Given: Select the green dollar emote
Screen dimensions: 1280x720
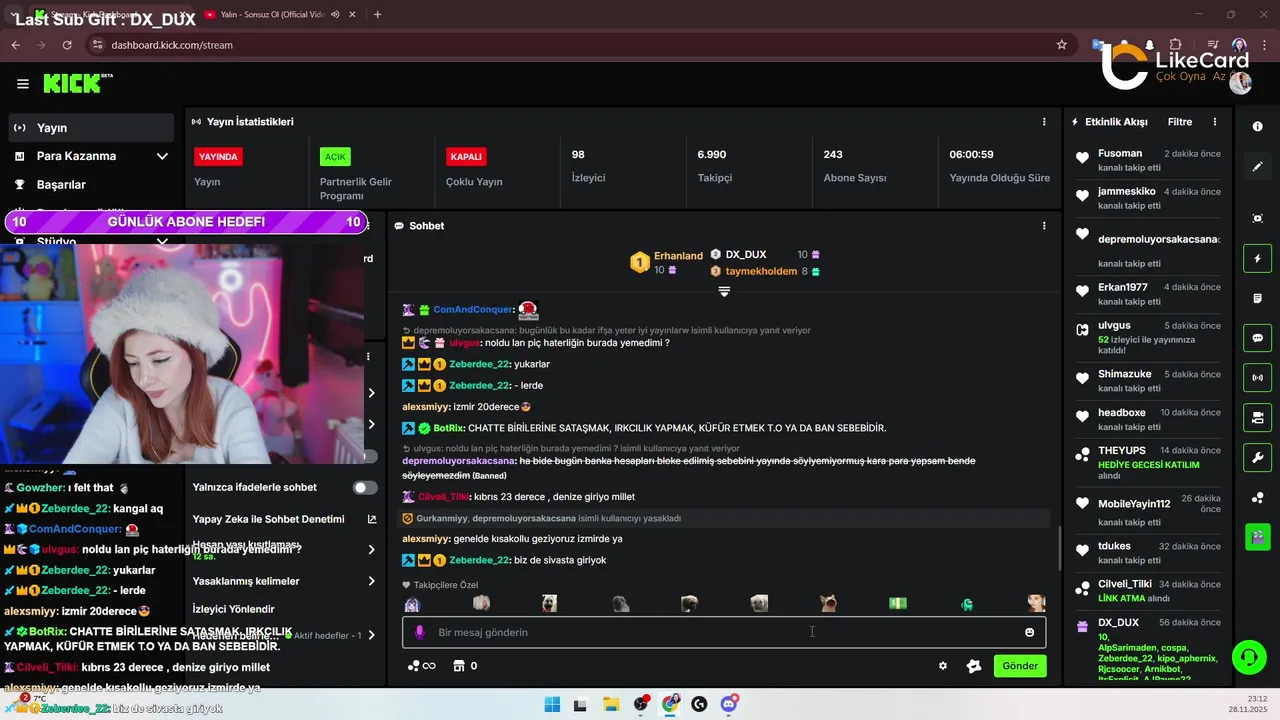Looking at the screenshot, I should click(x=898, y=603).
